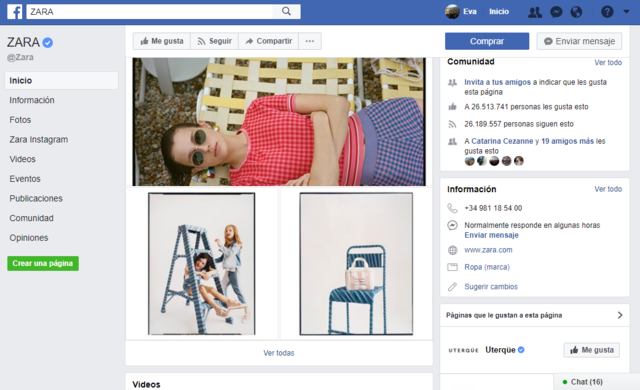Click the category tag icon beside Ropa (marca)
This screenshot has width=640, height=390.
[x=452, y=267]
